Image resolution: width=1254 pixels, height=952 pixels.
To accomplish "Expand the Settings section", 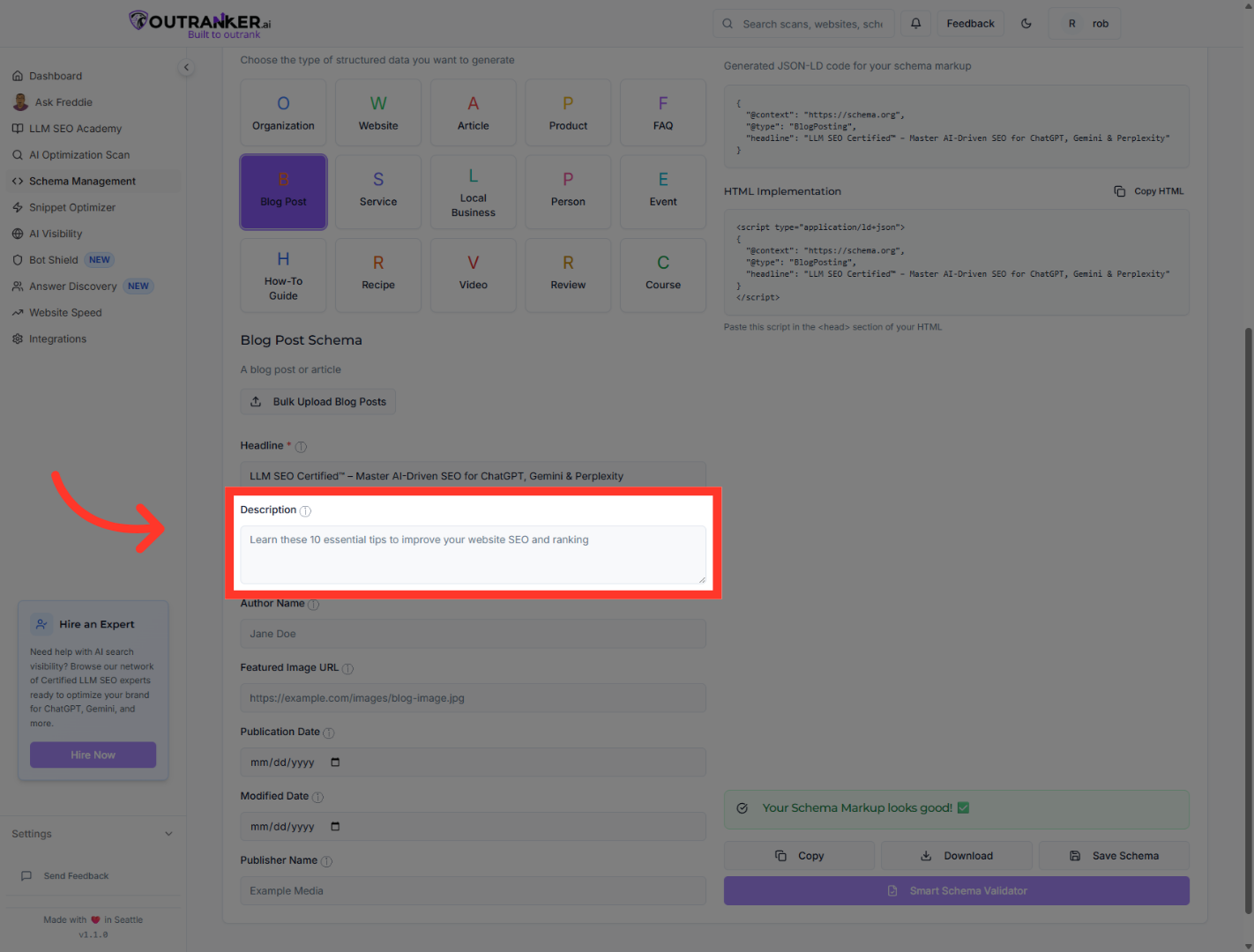I will (93, 834).
